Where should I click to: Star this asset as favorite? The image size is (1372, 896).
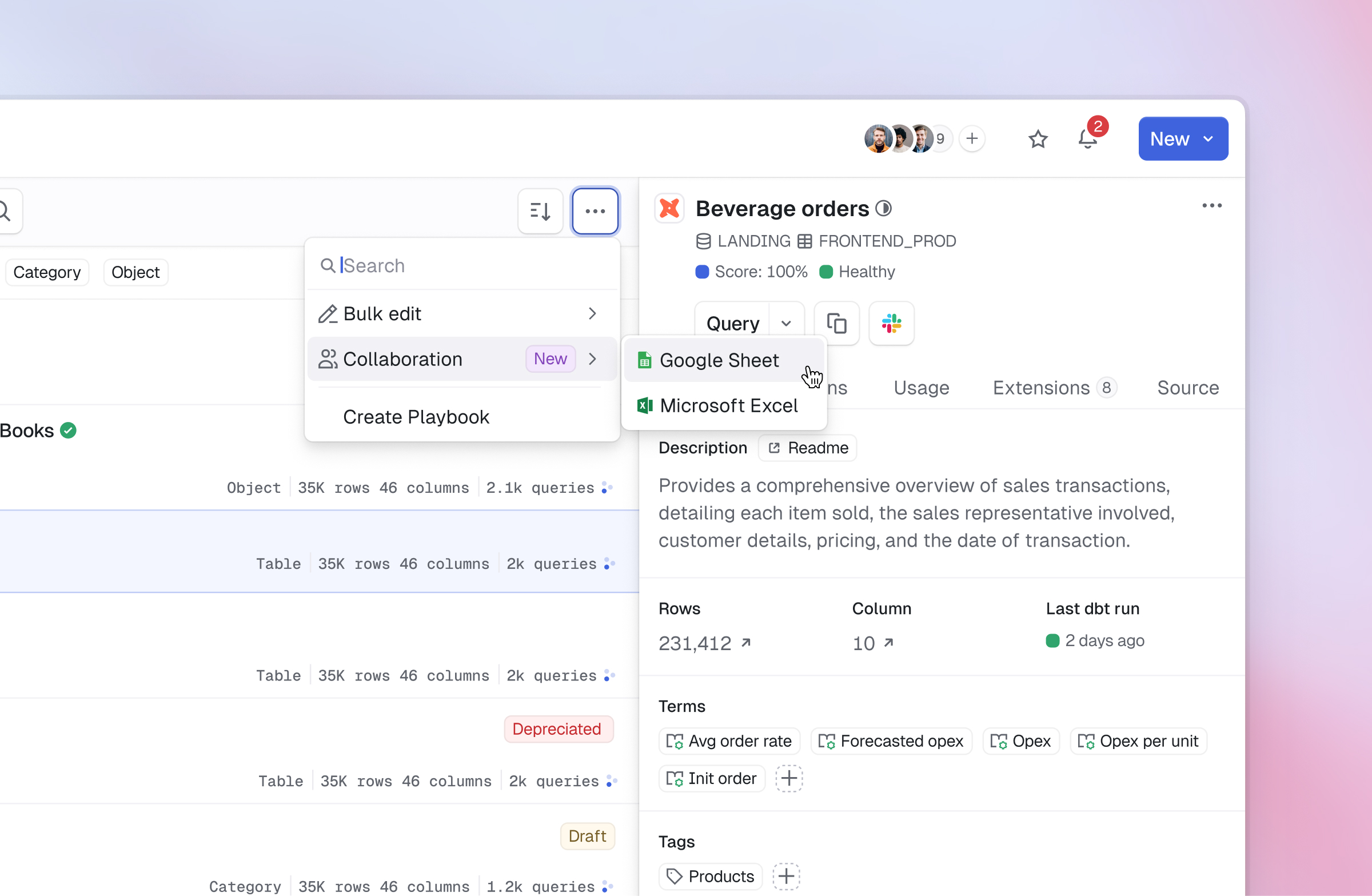1038,139
